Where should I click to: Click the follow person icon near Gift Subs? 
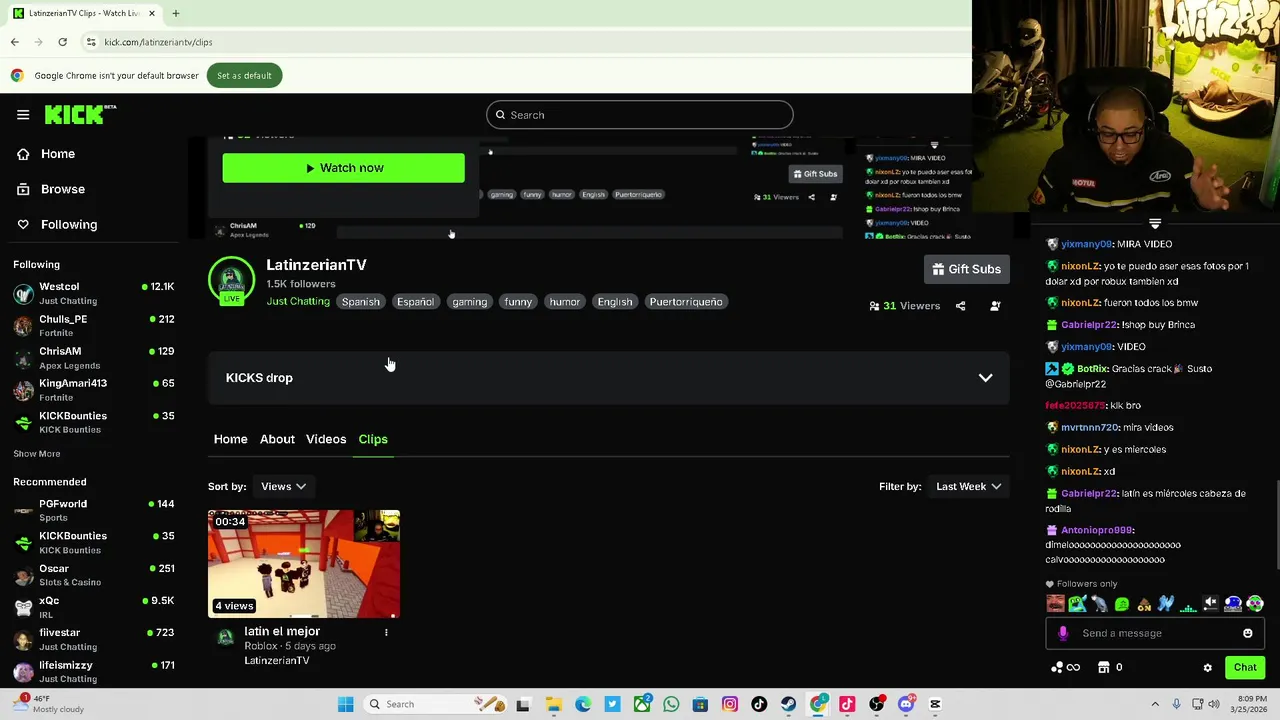point(995,306)
